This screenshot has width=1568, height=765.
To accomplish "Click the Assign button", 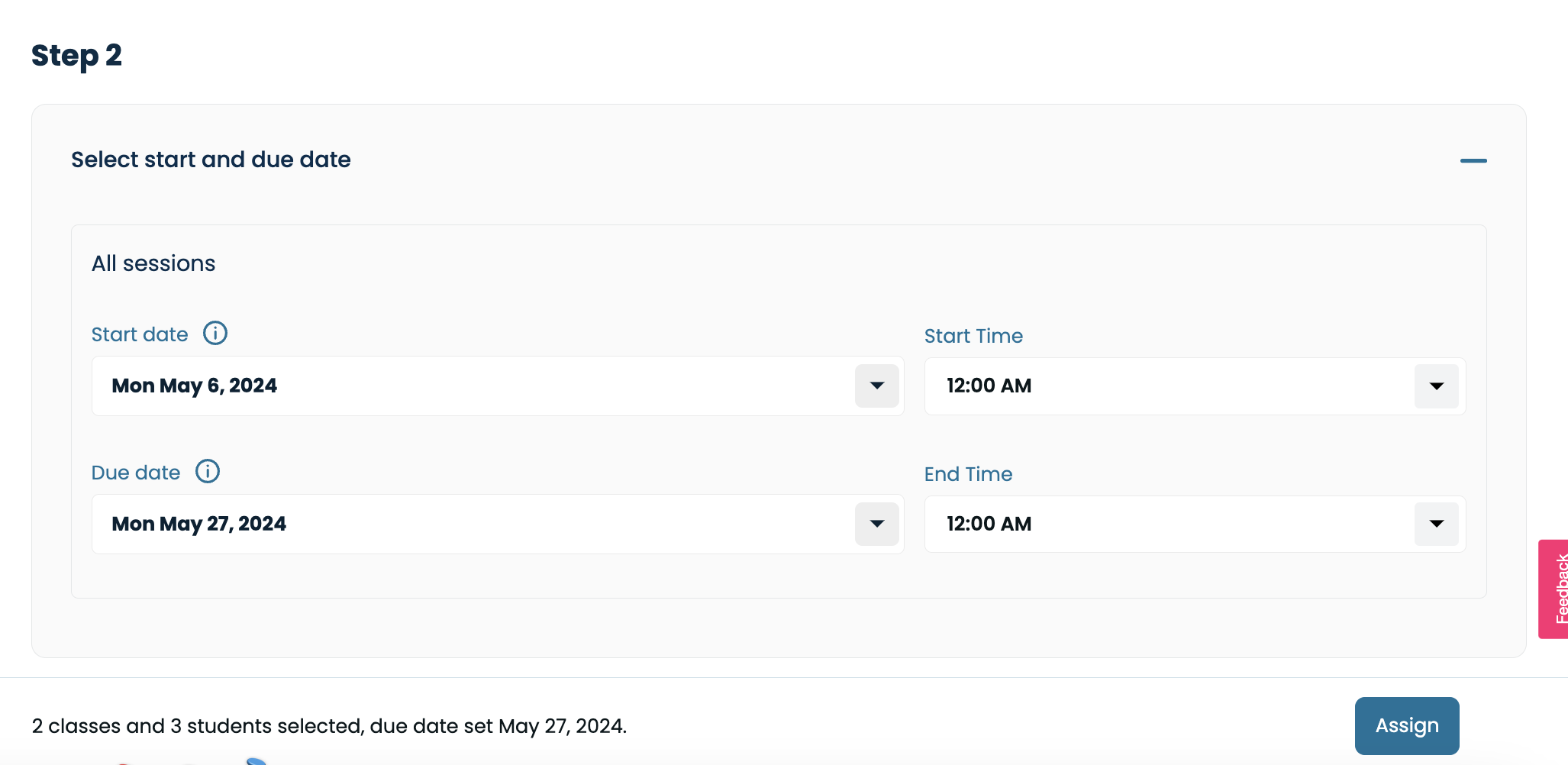I will coord(1407,725).
